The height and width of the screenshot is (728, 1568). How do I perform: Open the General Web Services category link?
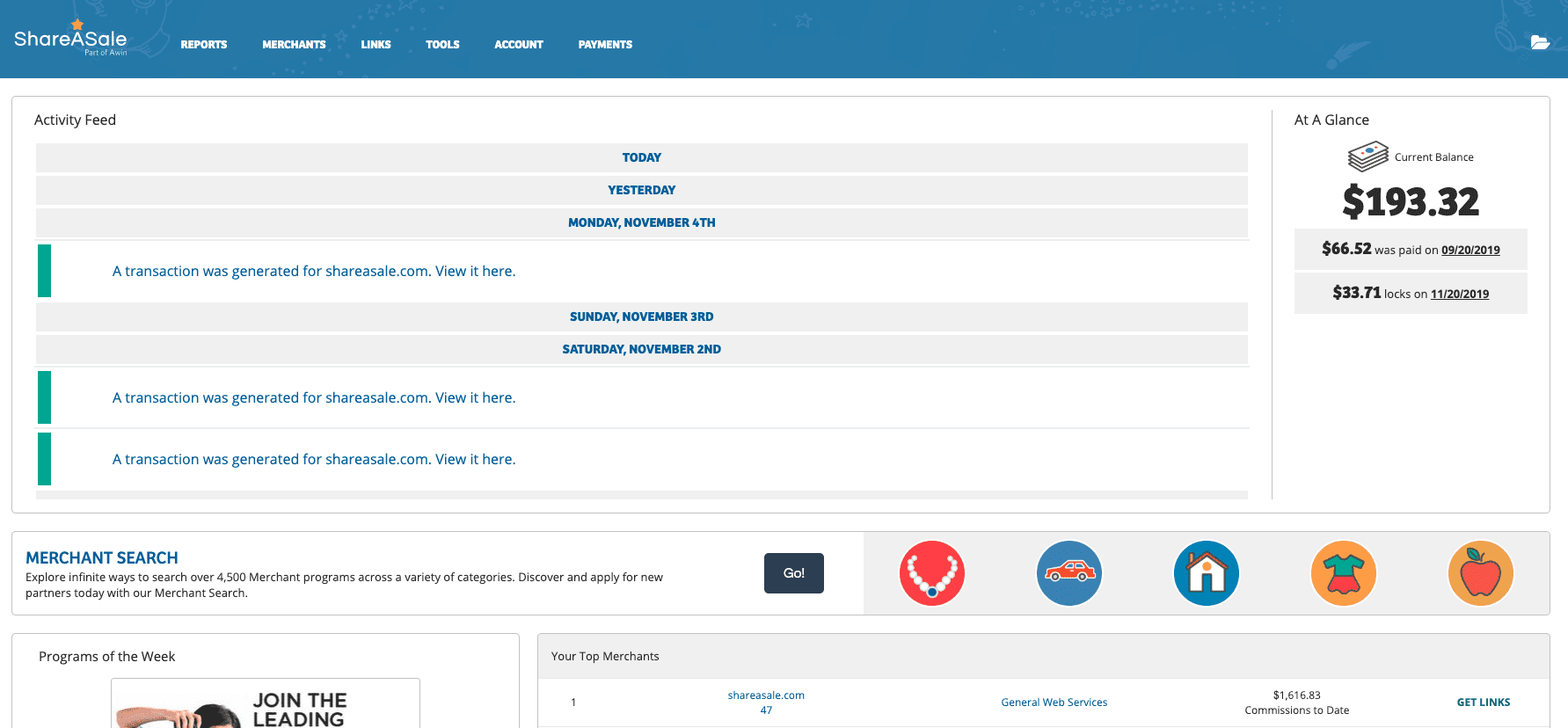click(1054, 703)
